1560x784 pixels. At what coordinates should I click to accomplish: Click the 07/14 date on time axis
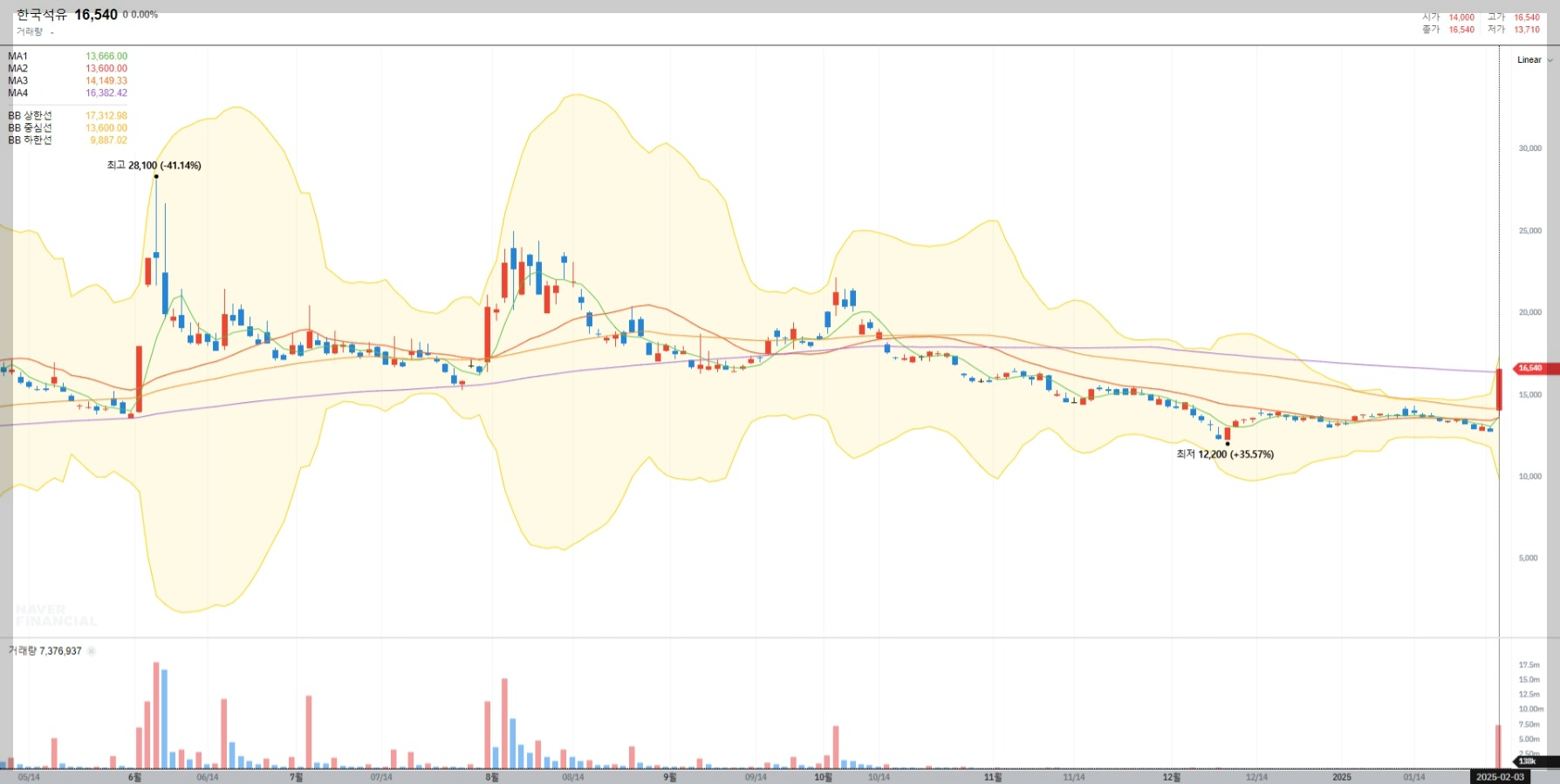click(381, 777)
